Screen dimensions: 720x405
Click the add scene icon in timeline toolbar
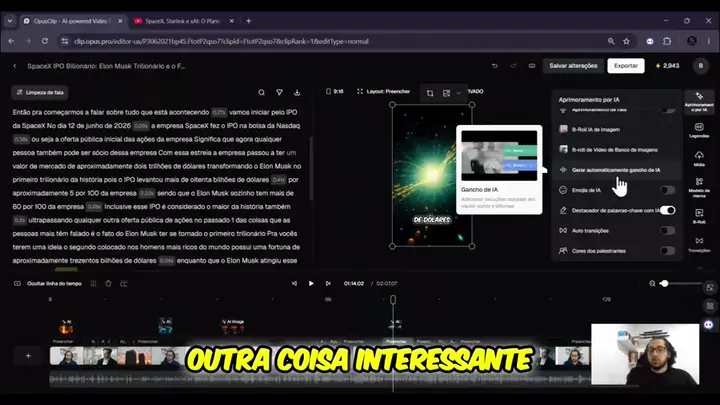click(124, 283)
